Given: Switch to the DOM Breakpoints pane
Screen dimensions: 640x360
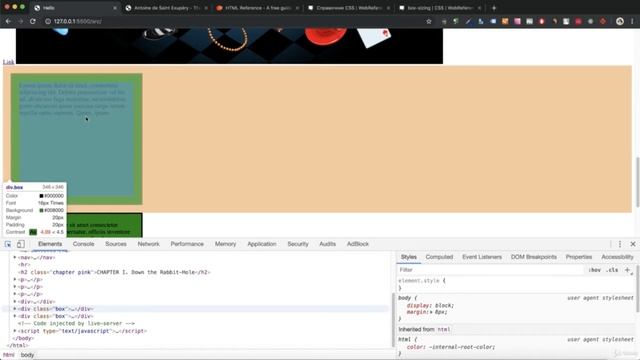Looking at the screenshot, I should coord(533,257).
